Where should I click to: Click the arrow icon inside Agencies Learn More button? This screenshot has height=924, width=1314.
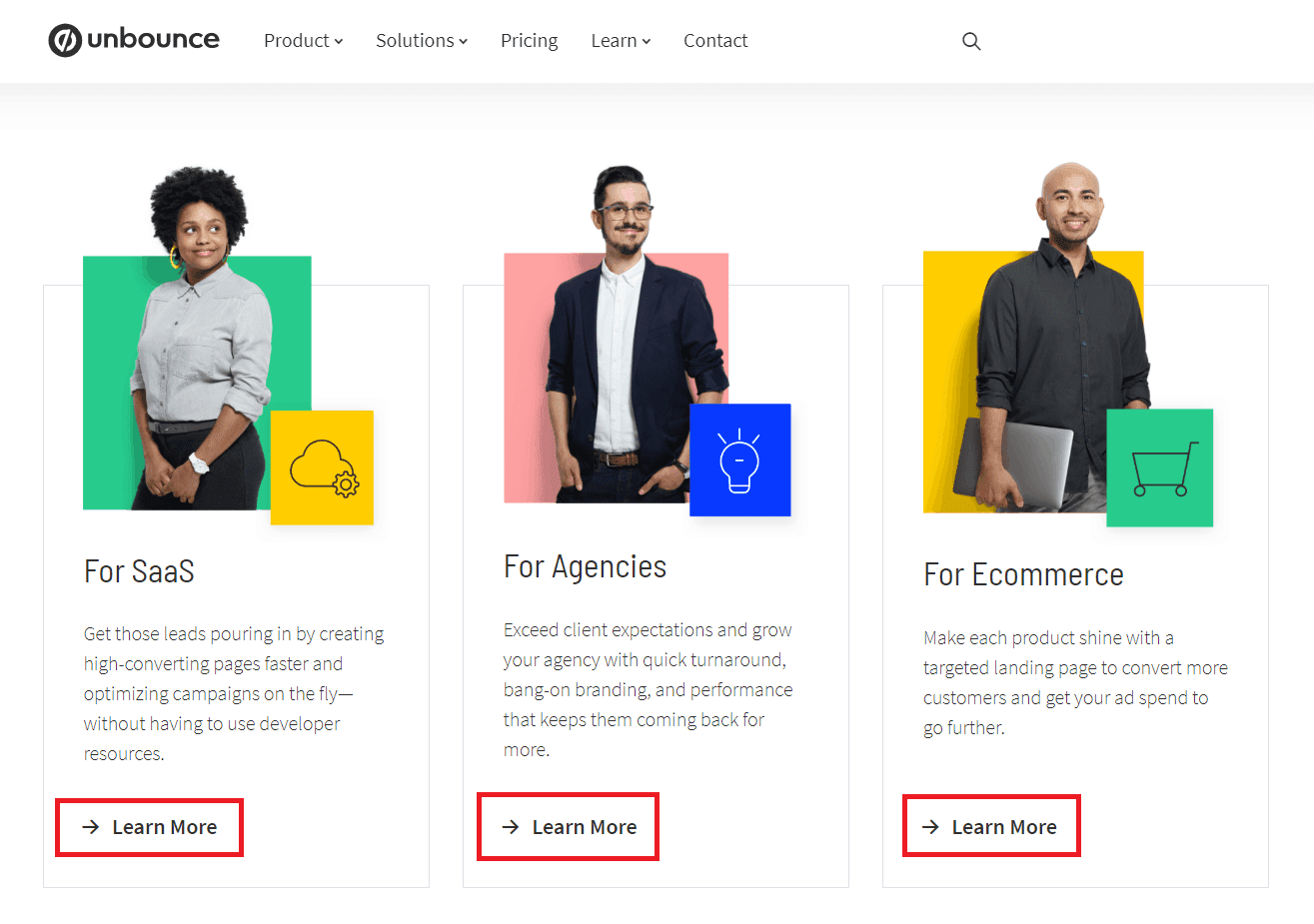[x=510, y=826]
